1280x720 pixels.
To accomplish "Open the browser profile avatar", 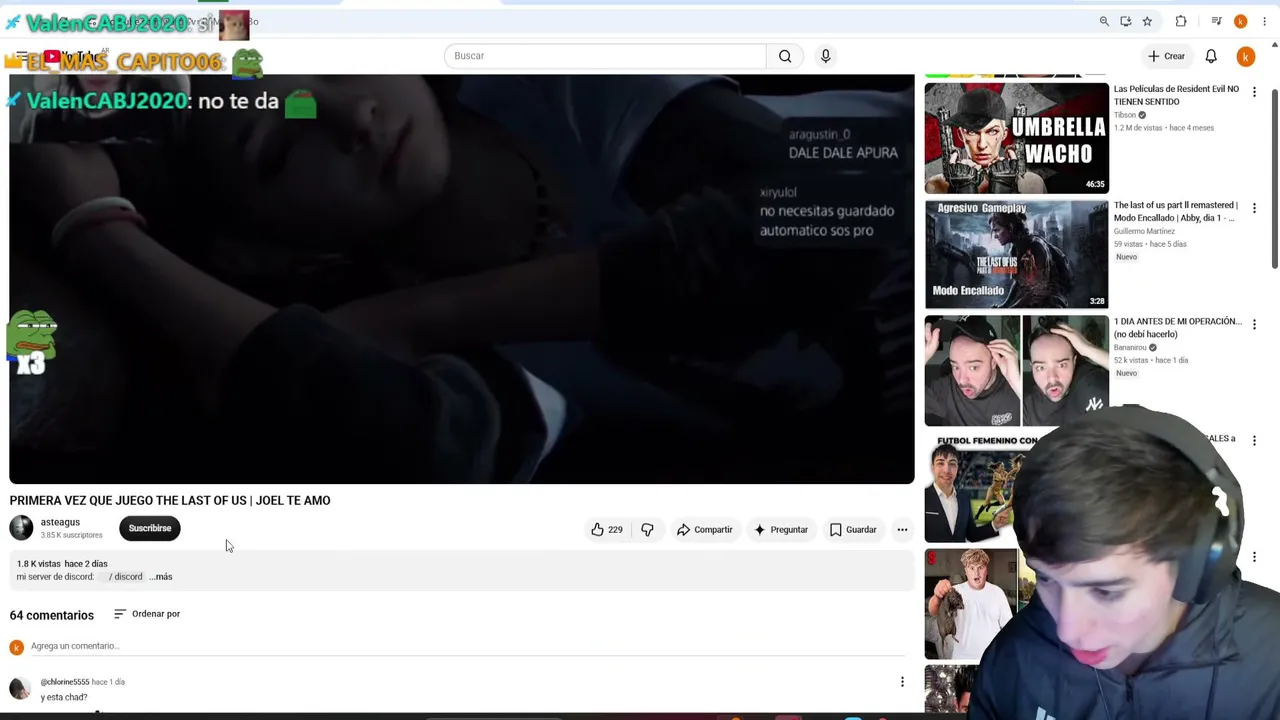I will pyautogui.click(x=1241, y=21).
